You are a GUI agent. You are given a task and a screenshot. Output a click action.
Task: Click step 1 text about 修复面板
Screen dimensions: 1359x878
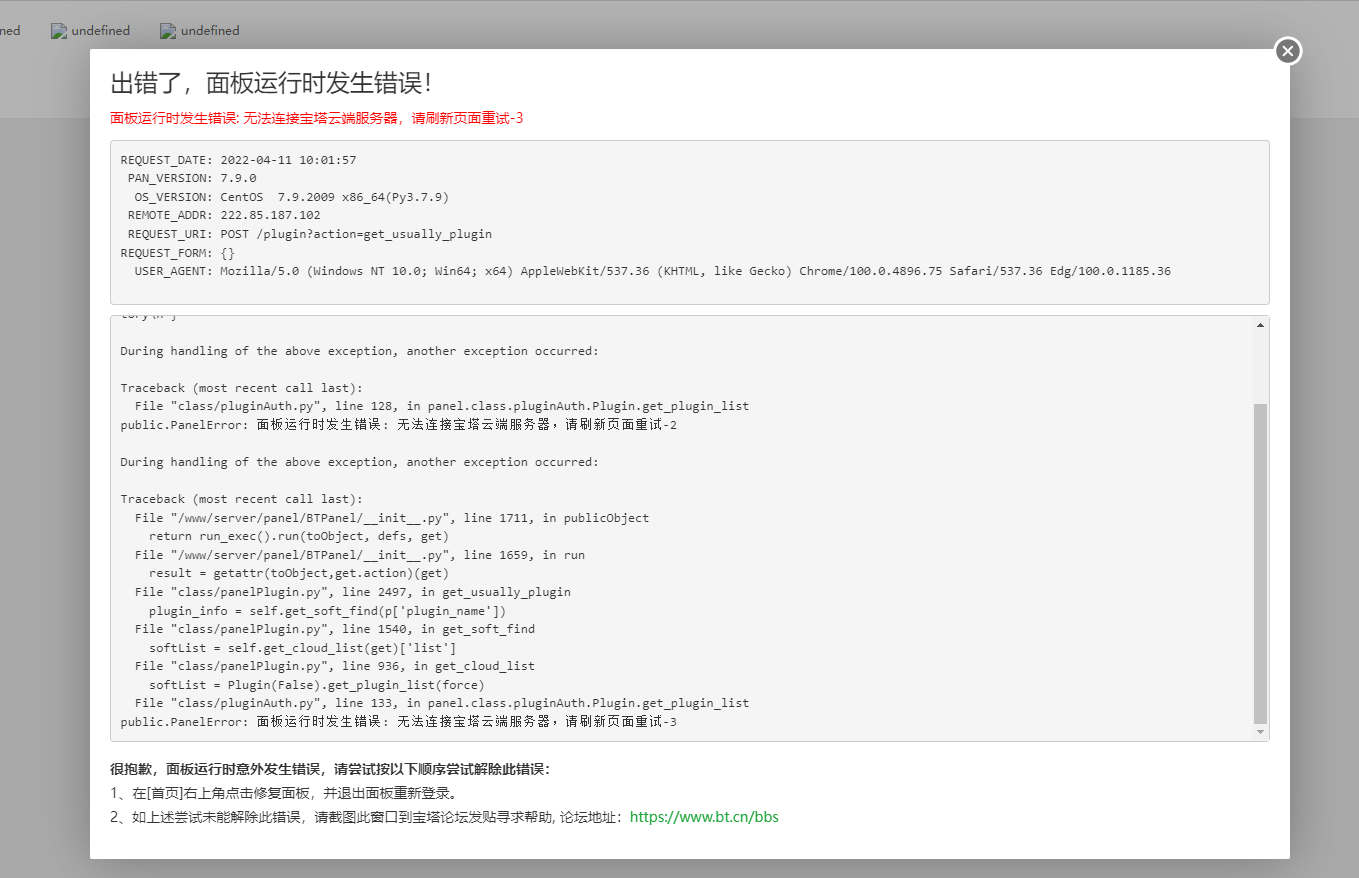(x=285, y=793)
